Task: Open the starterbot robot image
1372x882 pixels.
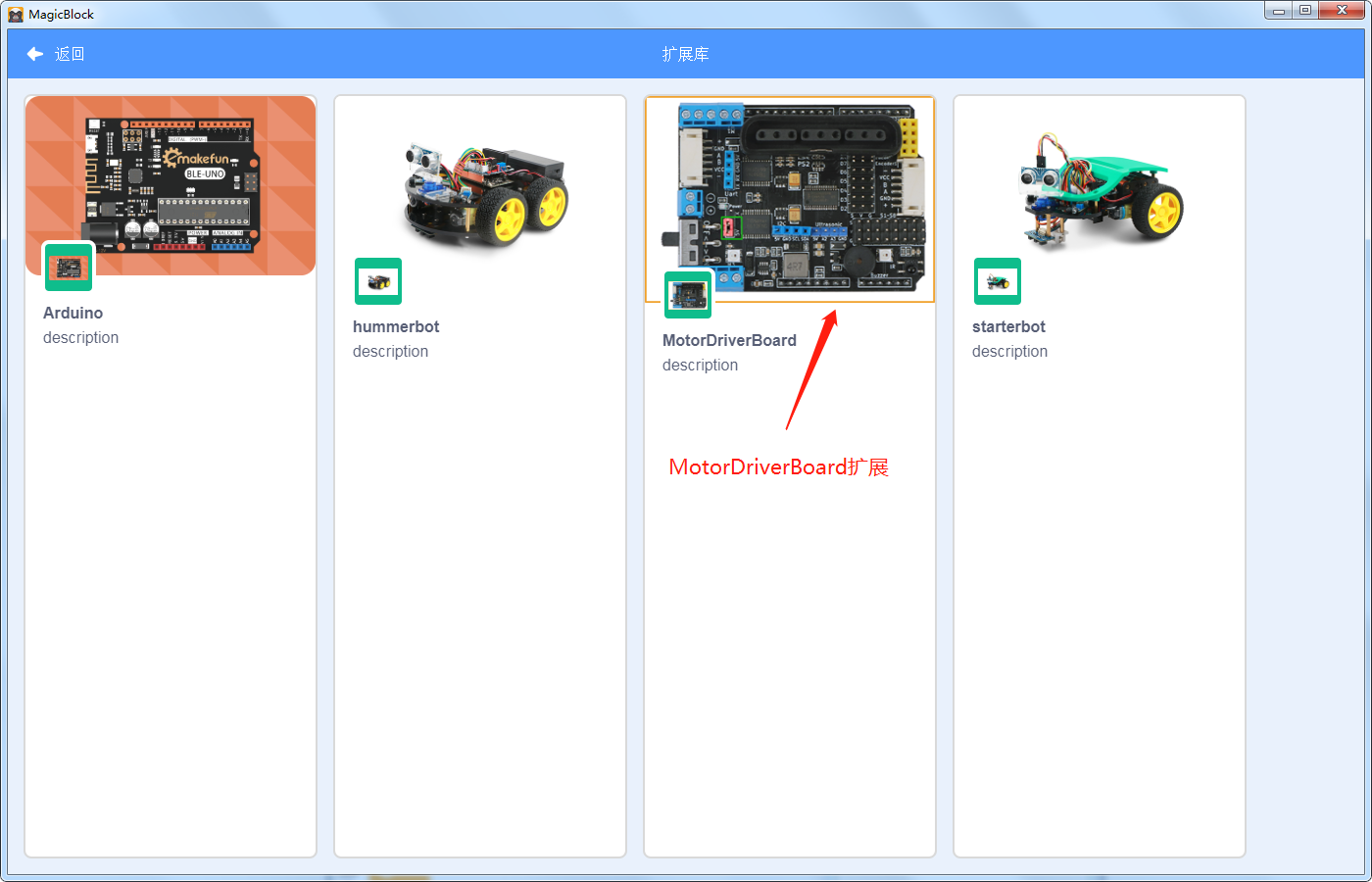Action: pyautogui.click(x=1102, y=190)
